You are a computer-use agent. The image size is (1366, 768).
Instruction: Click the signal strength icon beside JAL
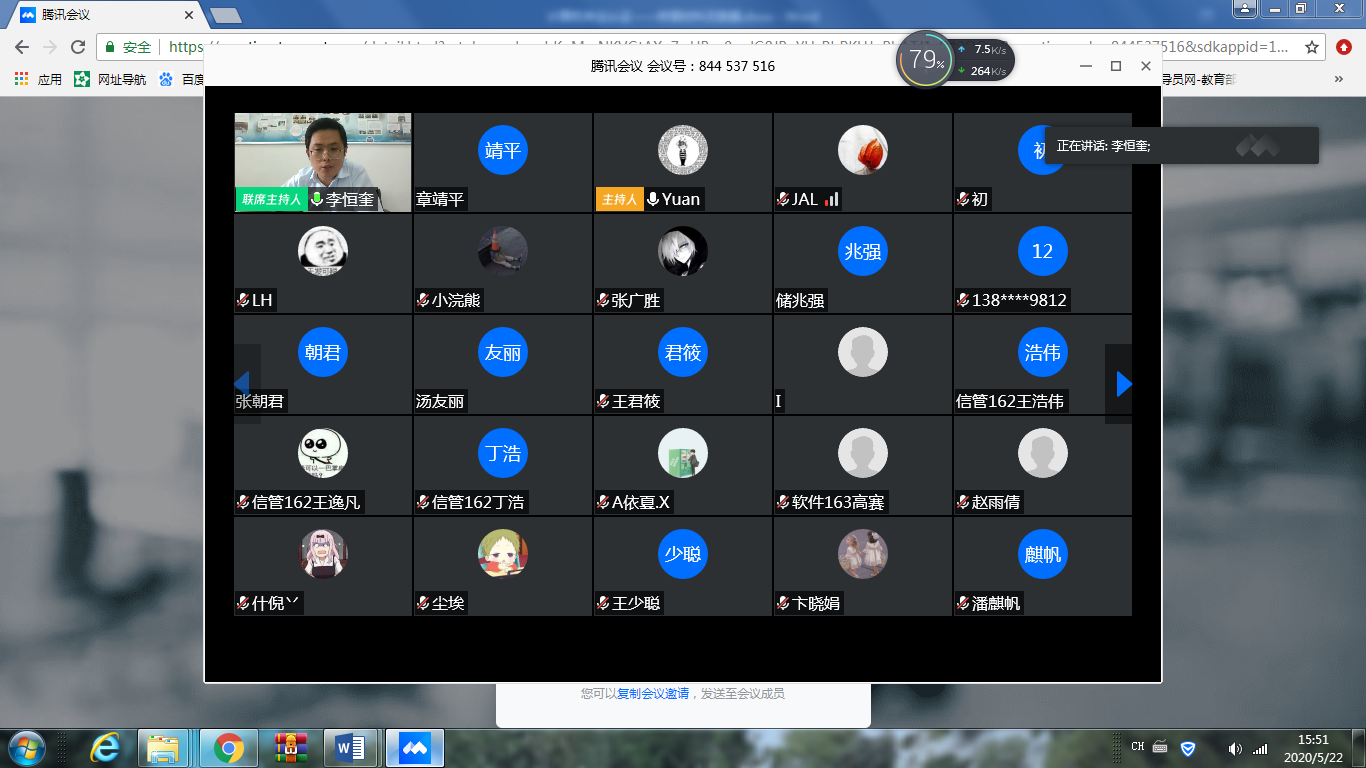(x=832, y=199)
